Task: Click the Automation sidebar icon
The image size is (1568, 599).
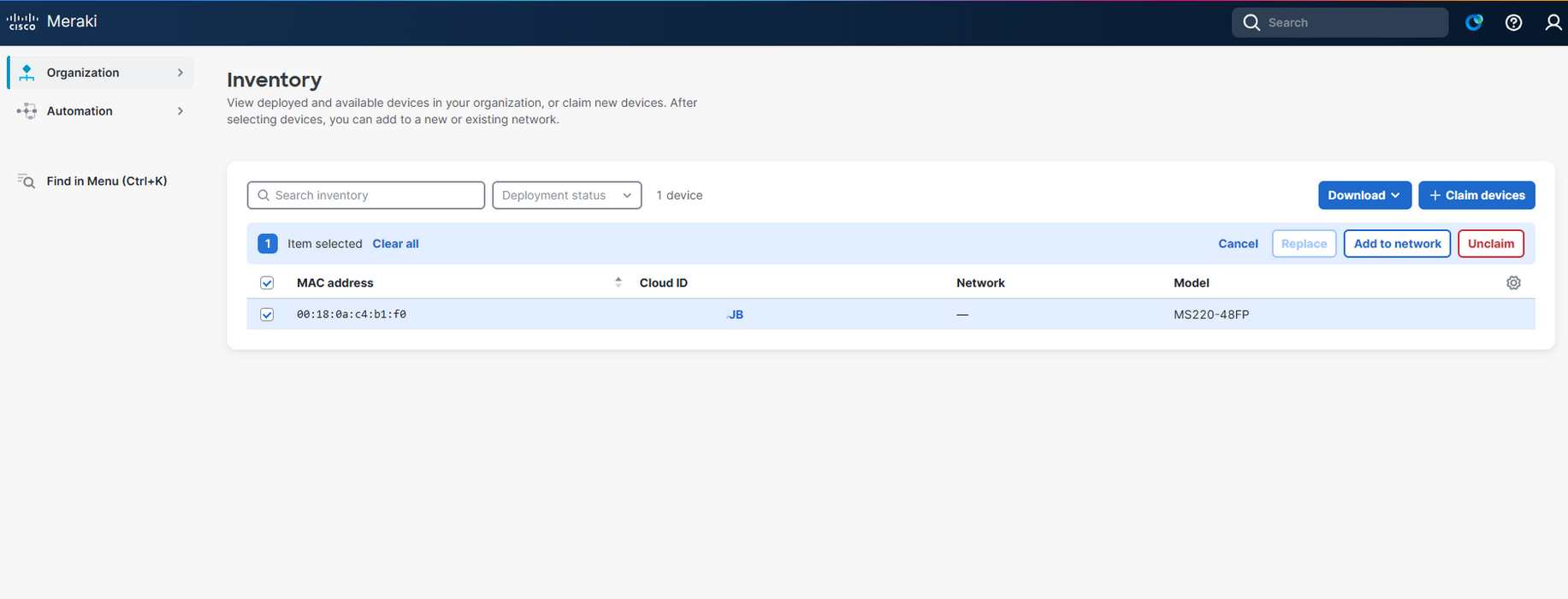Action: tap(27, 111)
